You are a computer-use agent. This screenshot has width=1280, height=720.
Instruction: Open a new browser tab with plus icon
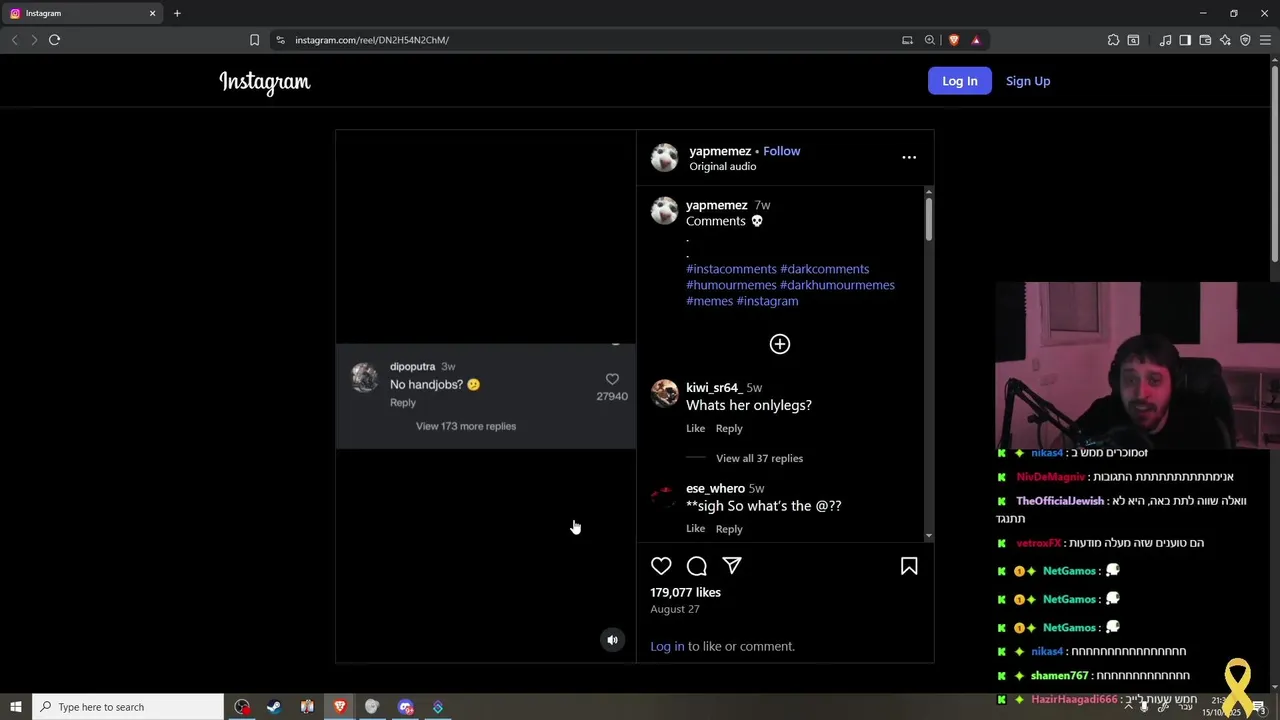(177, 13)
